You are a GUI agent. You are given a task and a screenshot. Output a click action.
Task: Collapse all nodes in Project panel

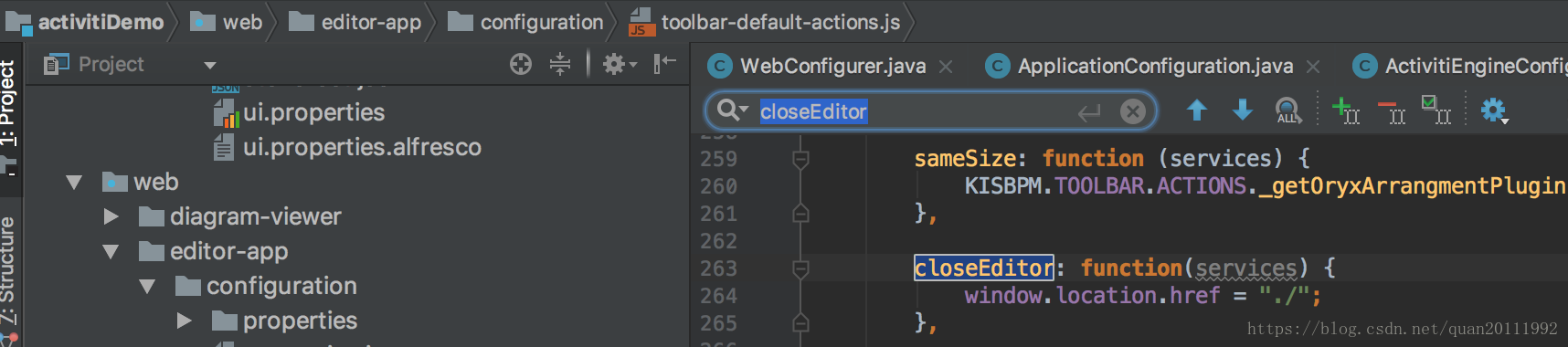coord(560,64)
